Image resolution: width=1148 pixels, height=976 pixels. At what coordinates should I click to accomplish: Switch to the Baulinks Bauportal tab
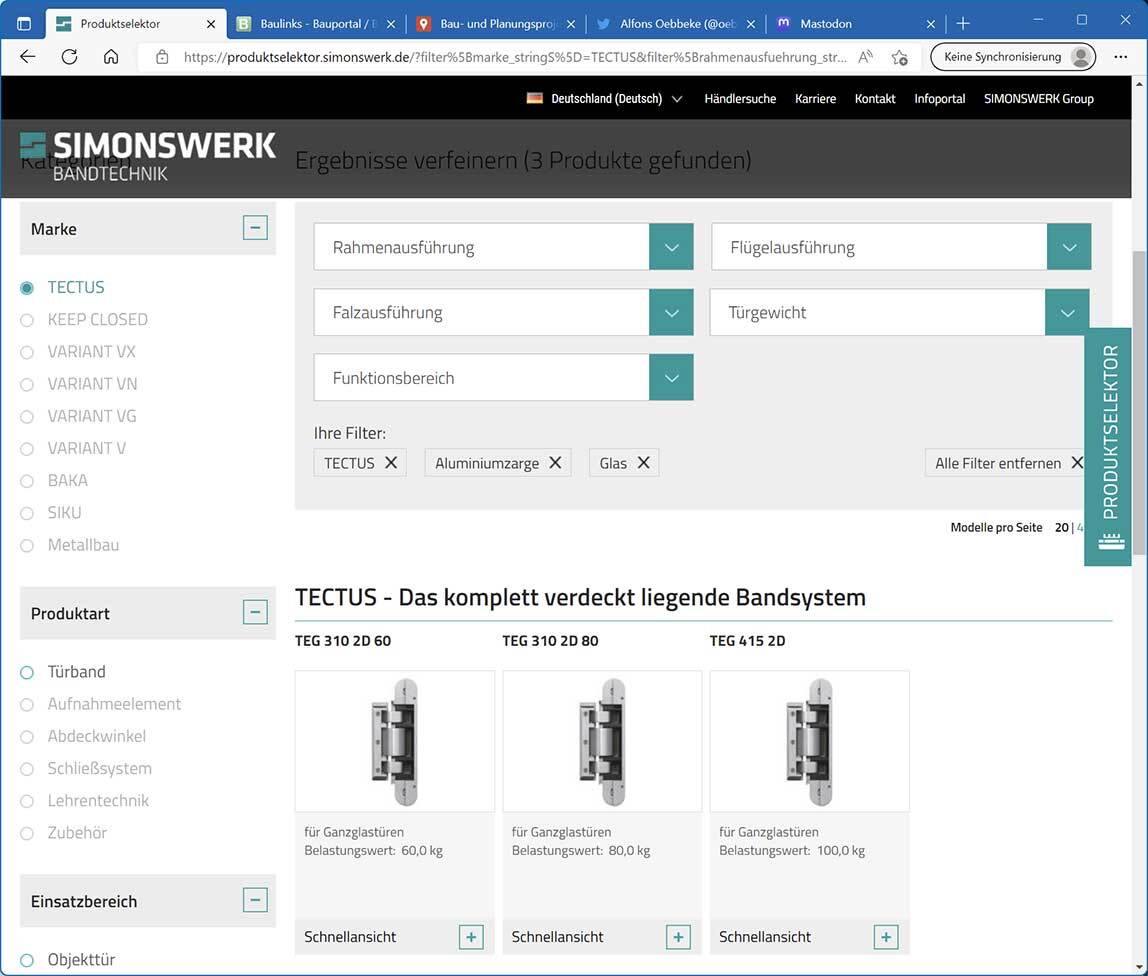316,23
